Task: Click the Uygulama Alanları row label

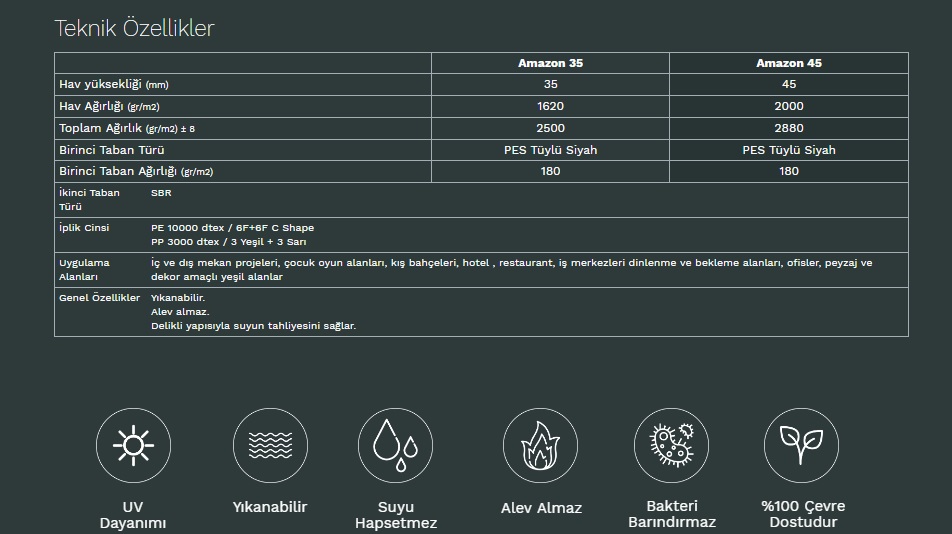Action: click(x=84, y=270)
